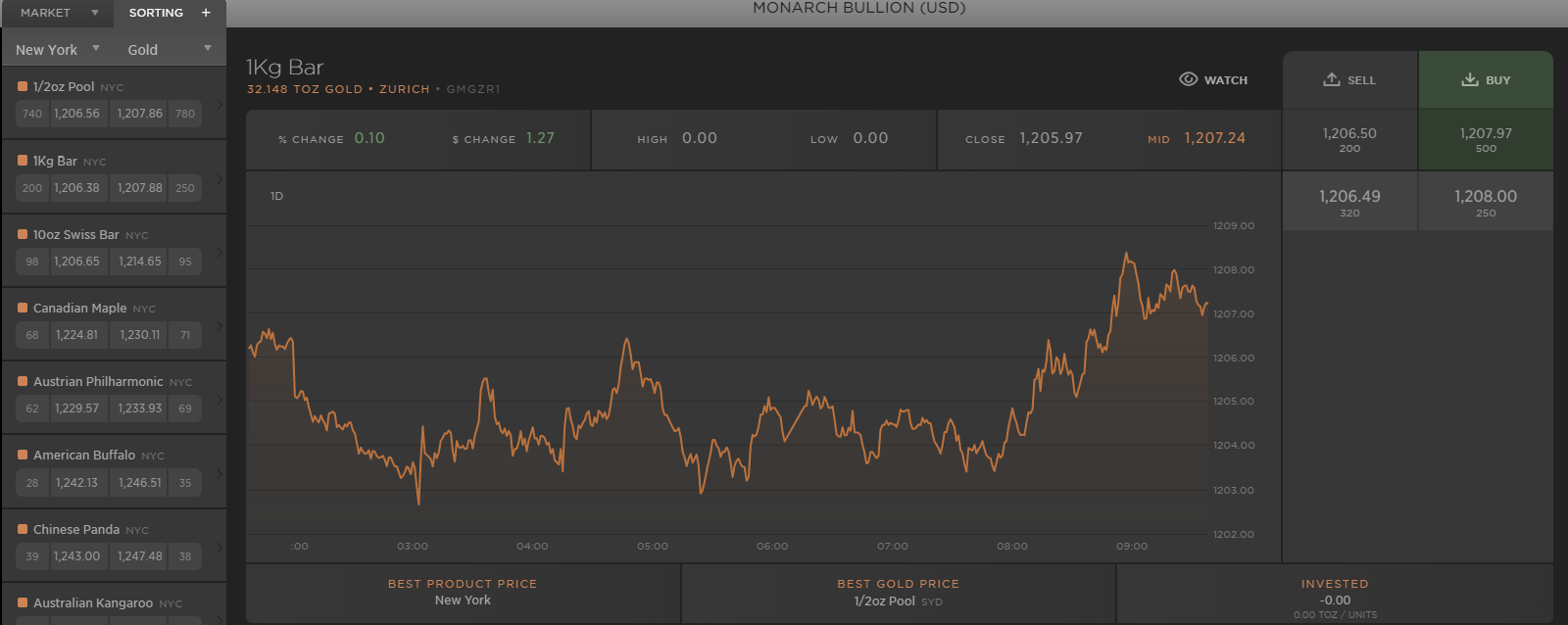Click the orange square beside 1/2oz Pool
Screen dimensions: 1568x625
pos(23,86)
